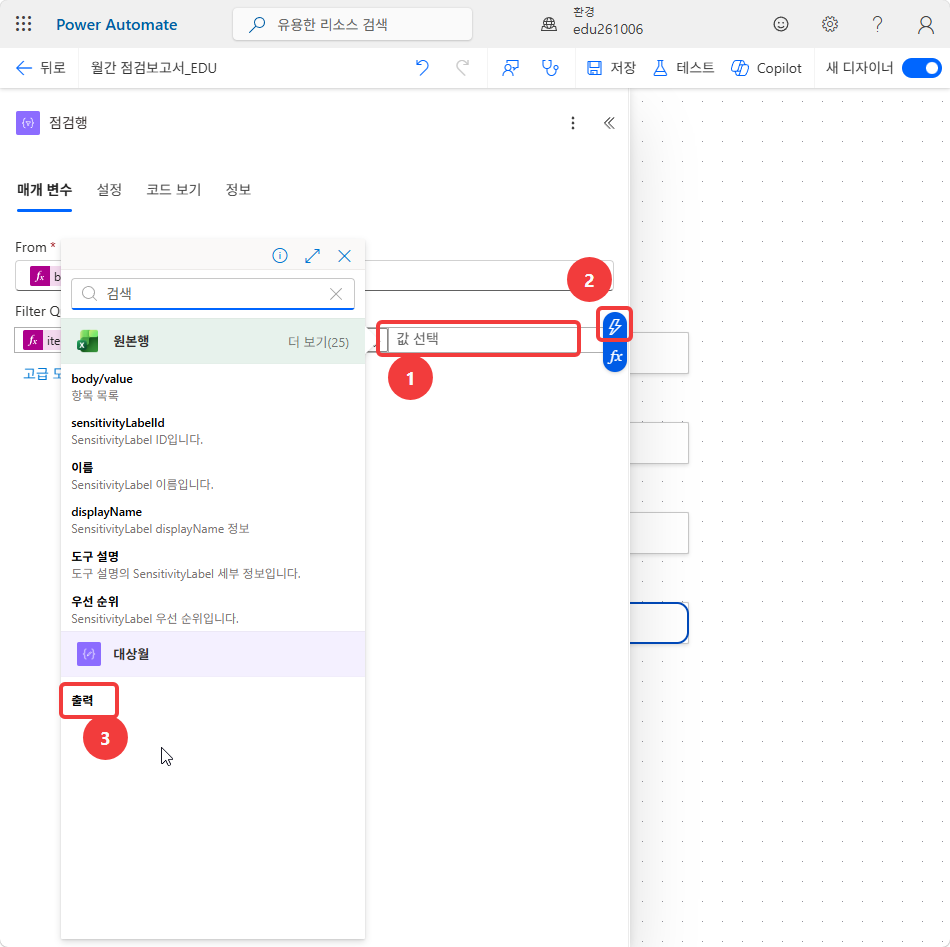This screenshot has width=950, height=947.
Task: Open the 환경 edu261006 environment picker
Action: (592, 21)
